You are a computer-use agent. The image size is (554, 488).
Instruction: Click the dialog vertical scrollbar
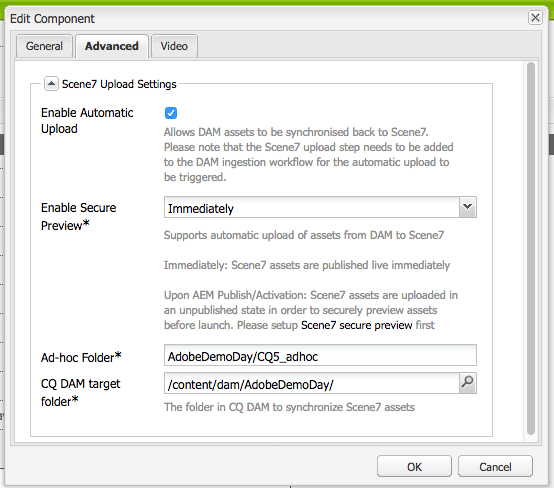(531, 248)
